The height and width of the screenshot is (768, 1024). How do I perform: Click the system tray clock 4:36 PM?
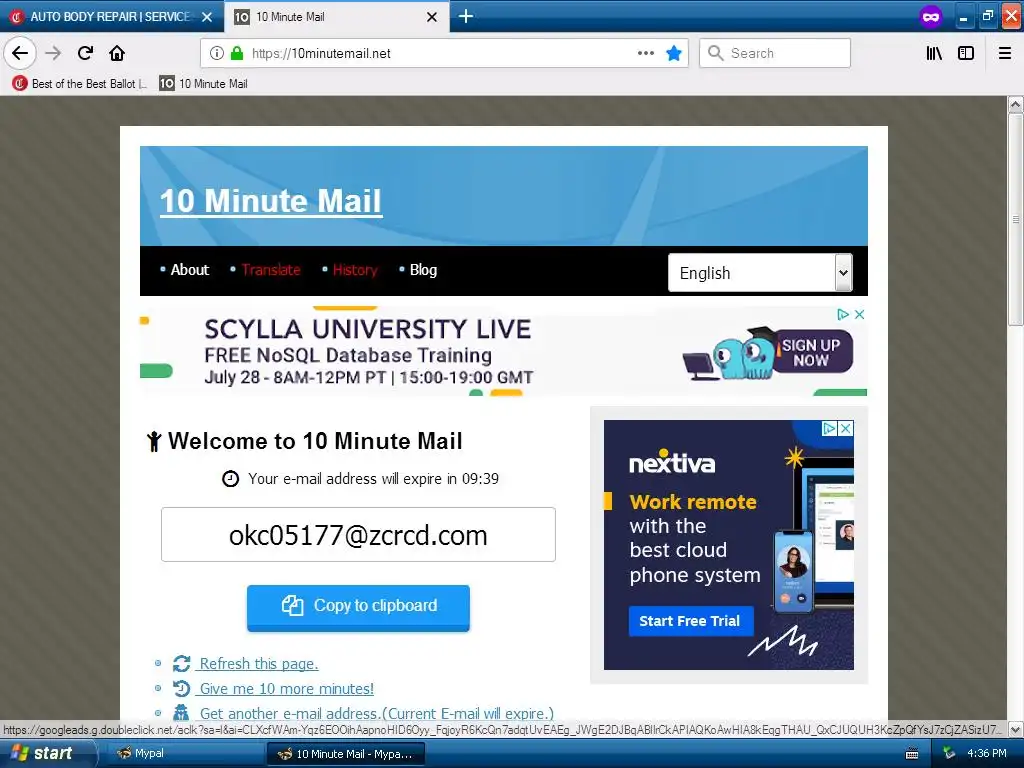coord(987,753)
